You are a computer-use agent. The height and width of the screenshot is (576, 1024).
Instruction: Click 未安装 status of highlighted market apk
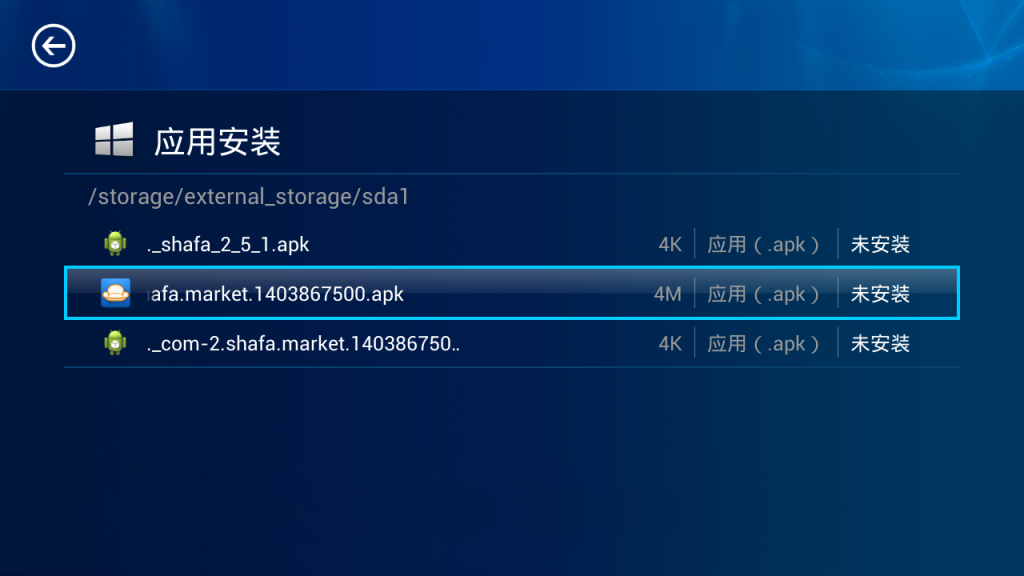point(880,294)
